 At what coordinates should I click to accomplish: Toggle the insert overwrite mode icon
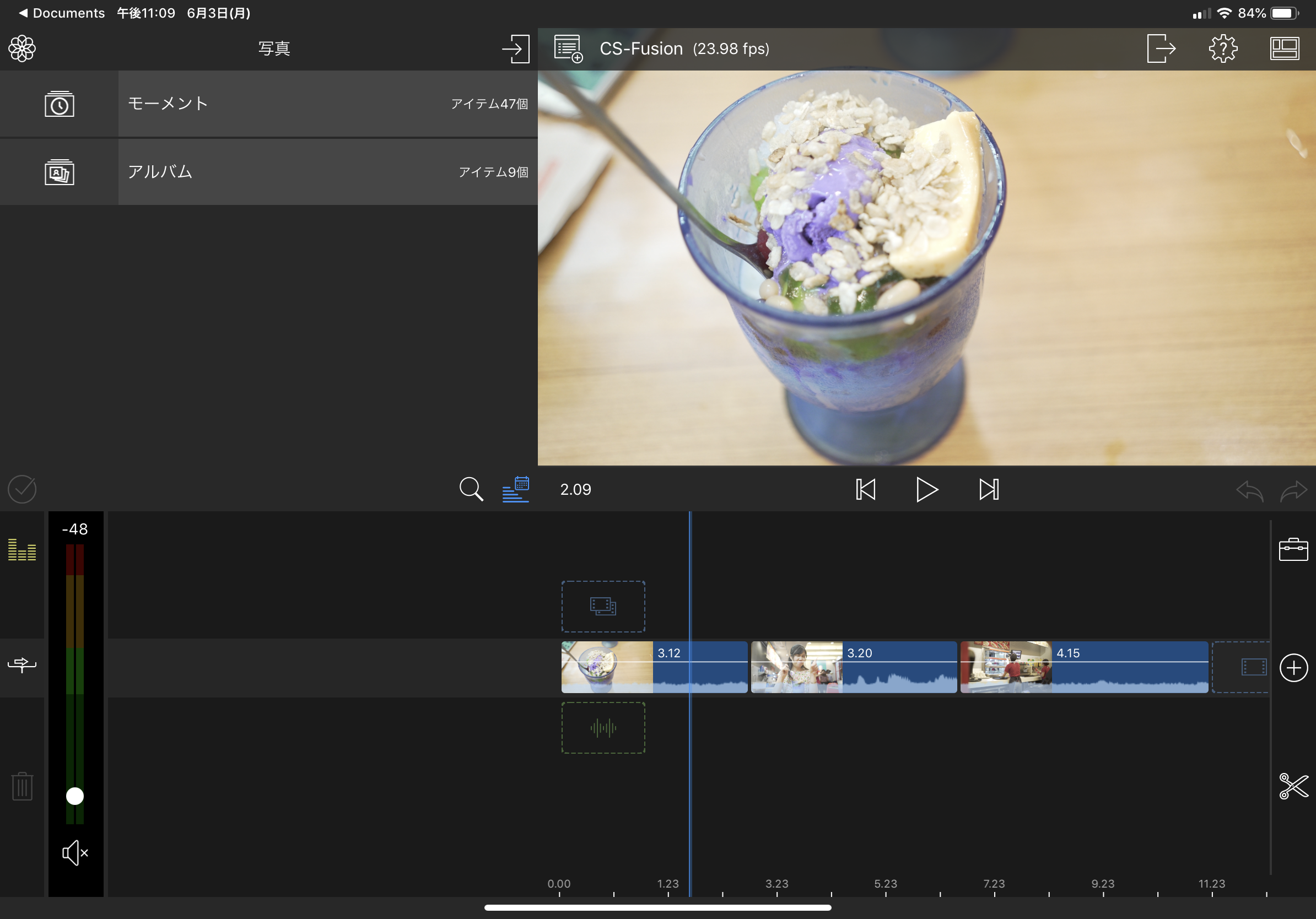coord(23,664)
